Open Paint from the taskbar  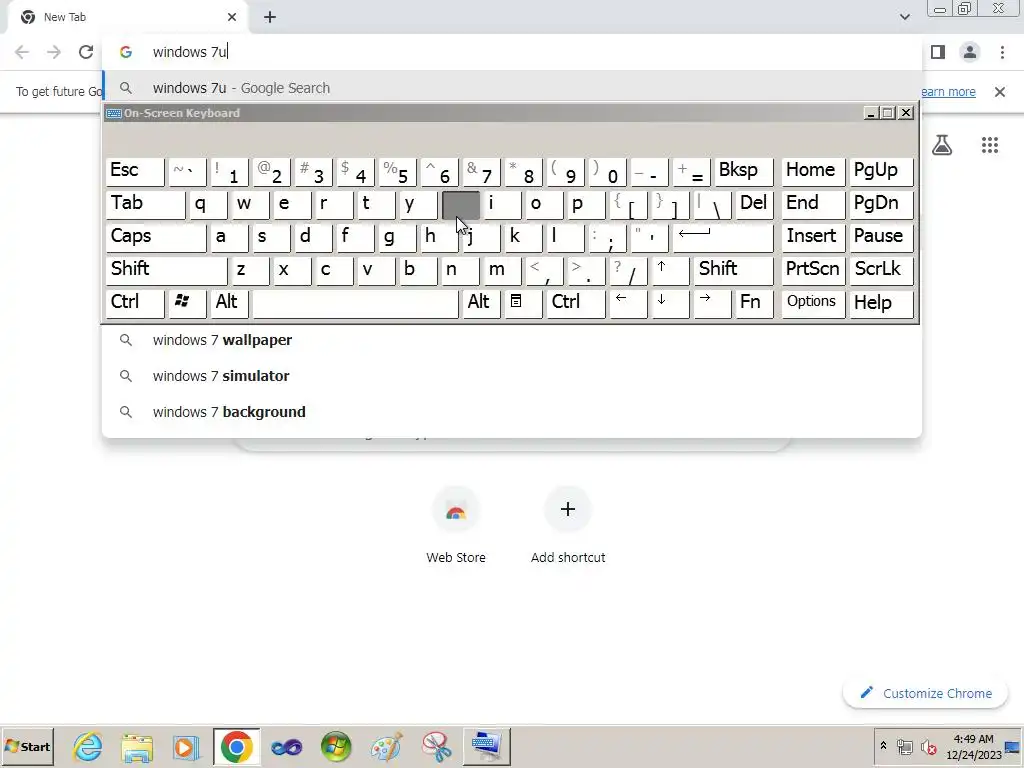click(x=386, y=746)
